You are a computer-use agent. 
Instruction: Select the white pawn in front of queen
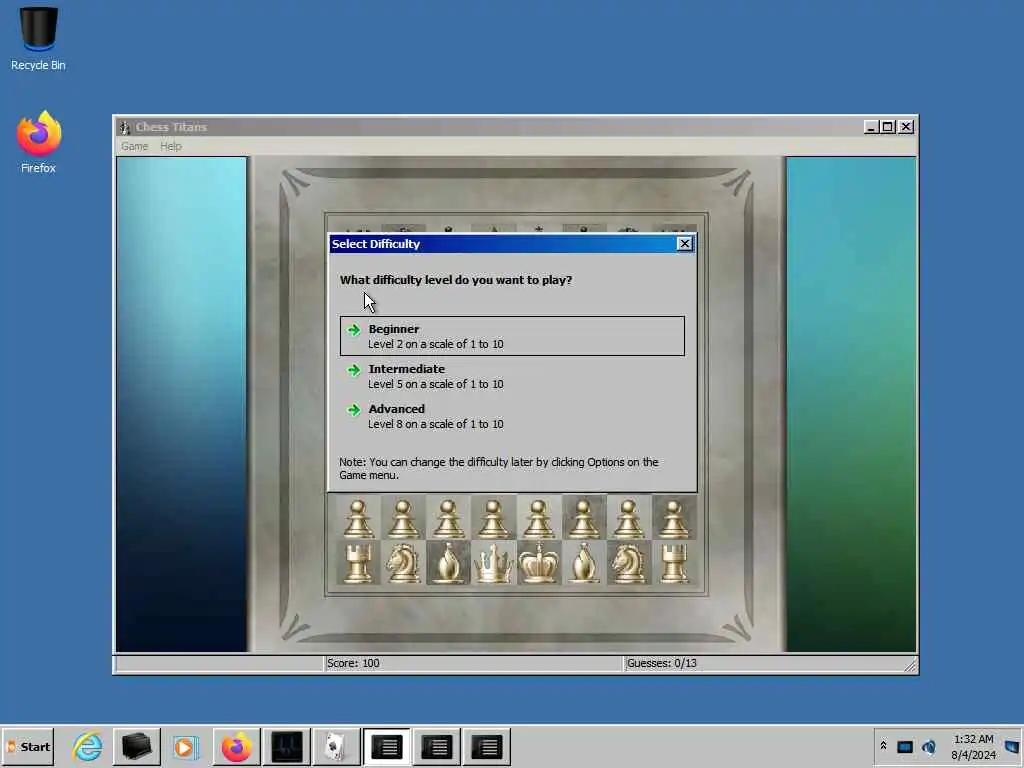[493, 519]
